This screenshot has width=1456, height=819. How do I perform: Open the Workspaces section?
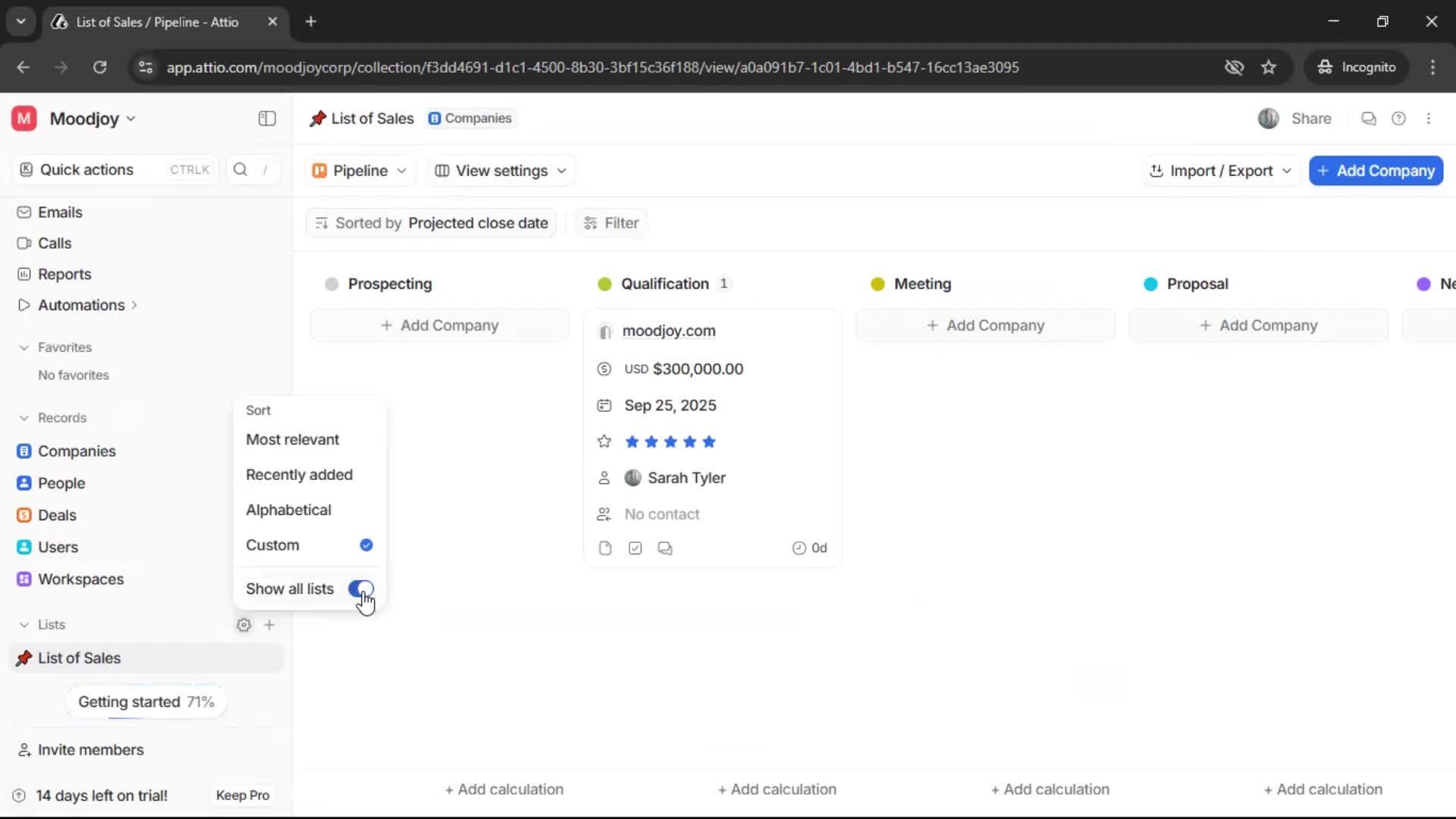point(82,579)
